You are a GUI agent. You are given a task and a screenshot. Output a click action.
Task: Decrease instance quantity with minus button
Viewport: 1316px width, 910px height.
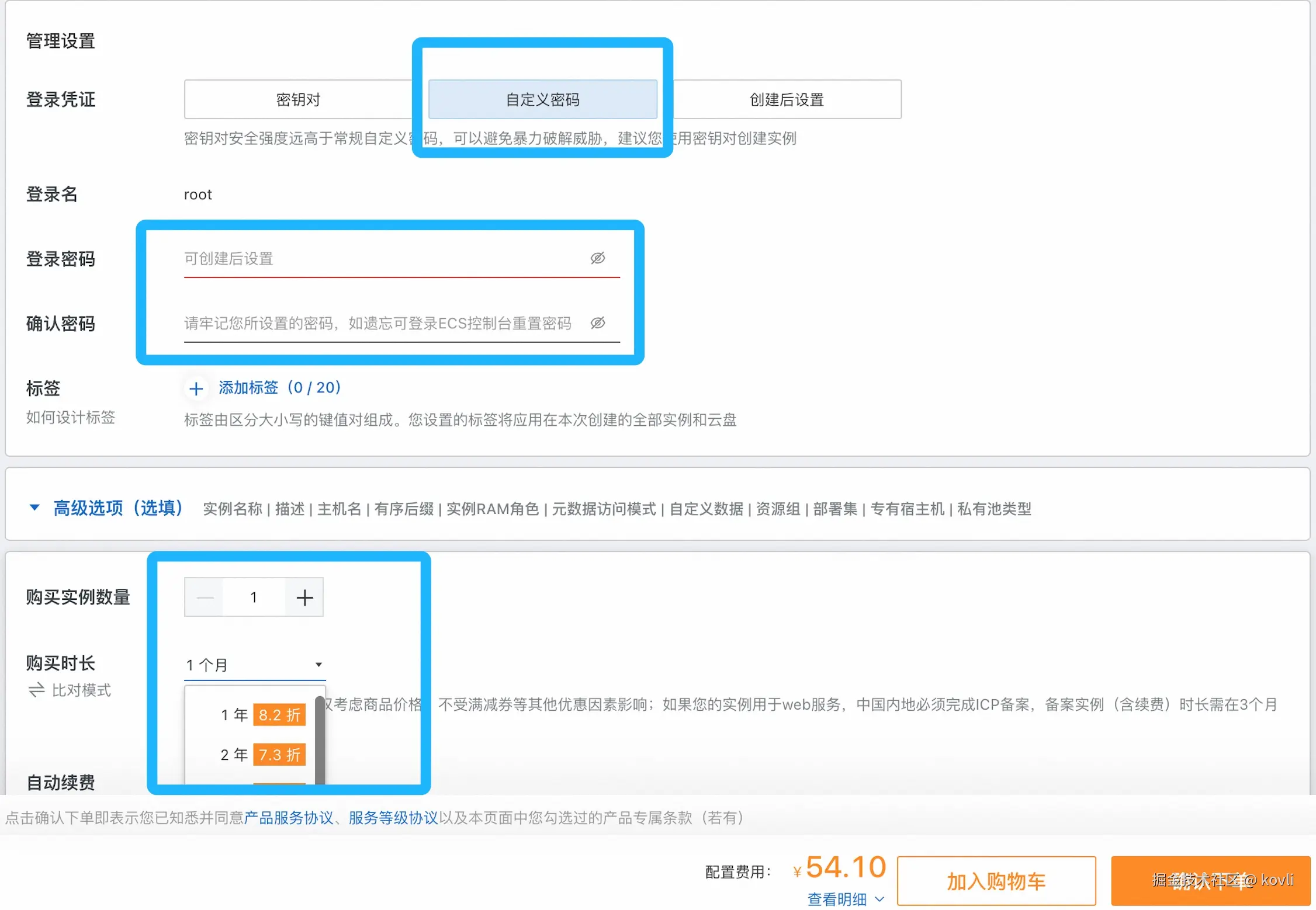205,598
